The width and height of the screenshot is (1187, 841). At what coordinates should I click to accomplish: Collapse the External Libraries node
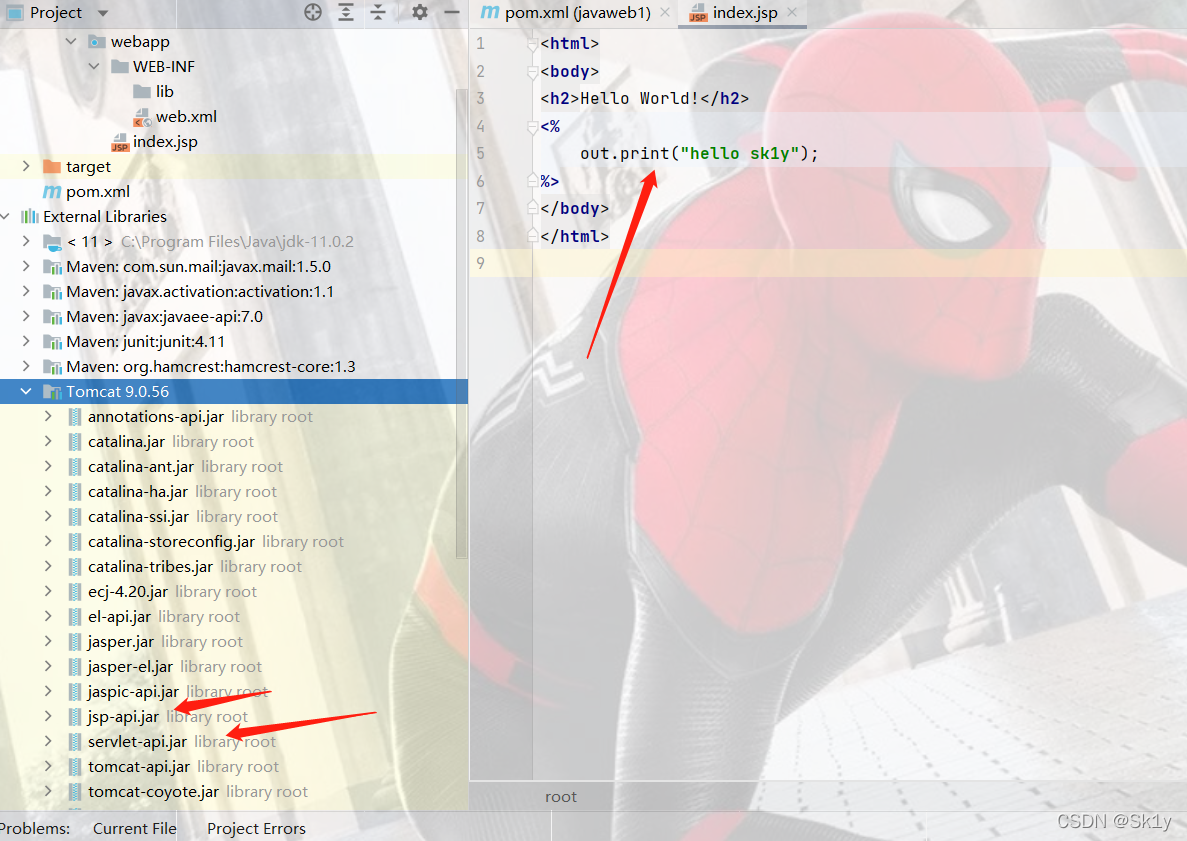click(x=5, y=216)
